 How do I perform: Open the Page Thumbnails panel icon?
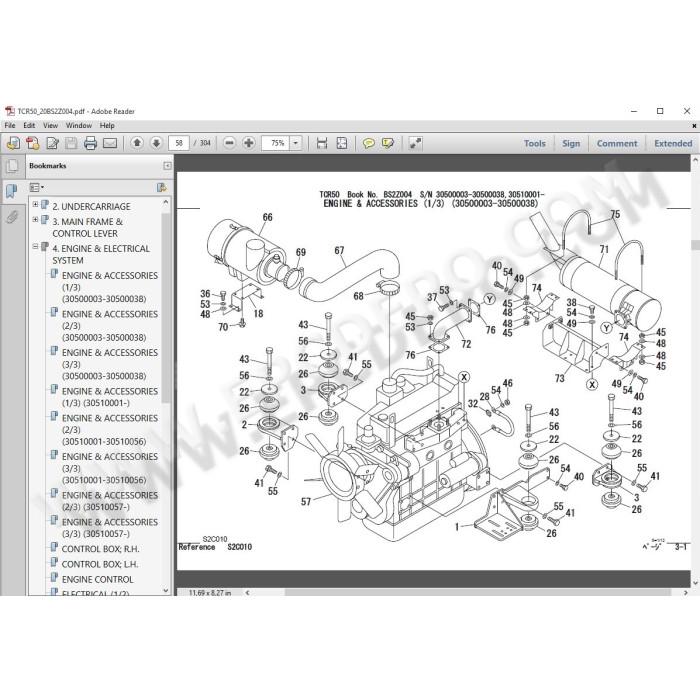point(12,167)
